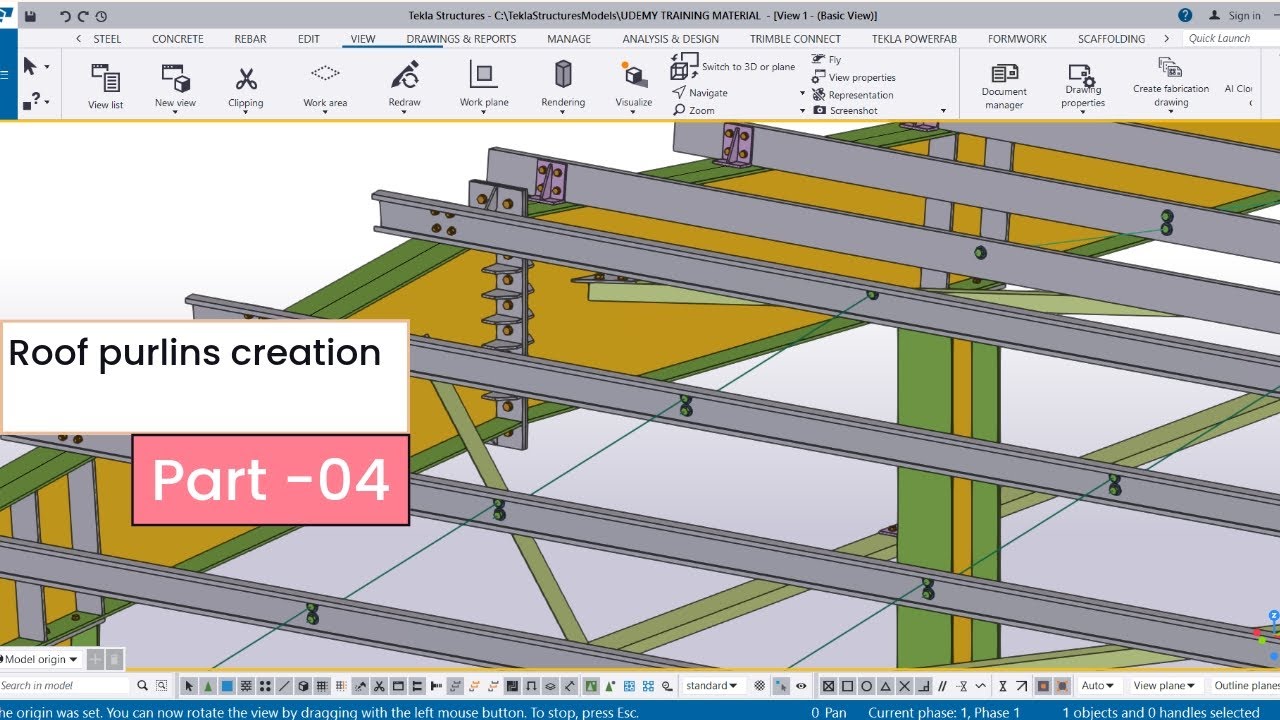Viewport: 1280px width, 720px height.
Task: Click the add plus button beside Model origin
Action: (x=95, y=659)
